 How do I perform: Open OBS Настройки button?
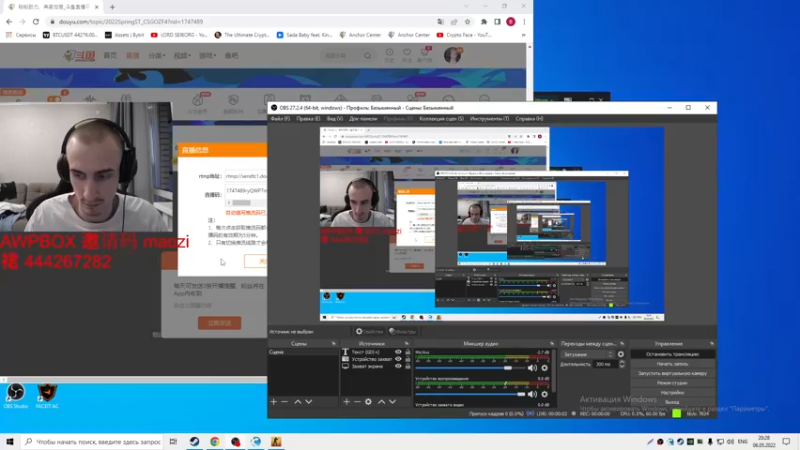coord(672,393)
